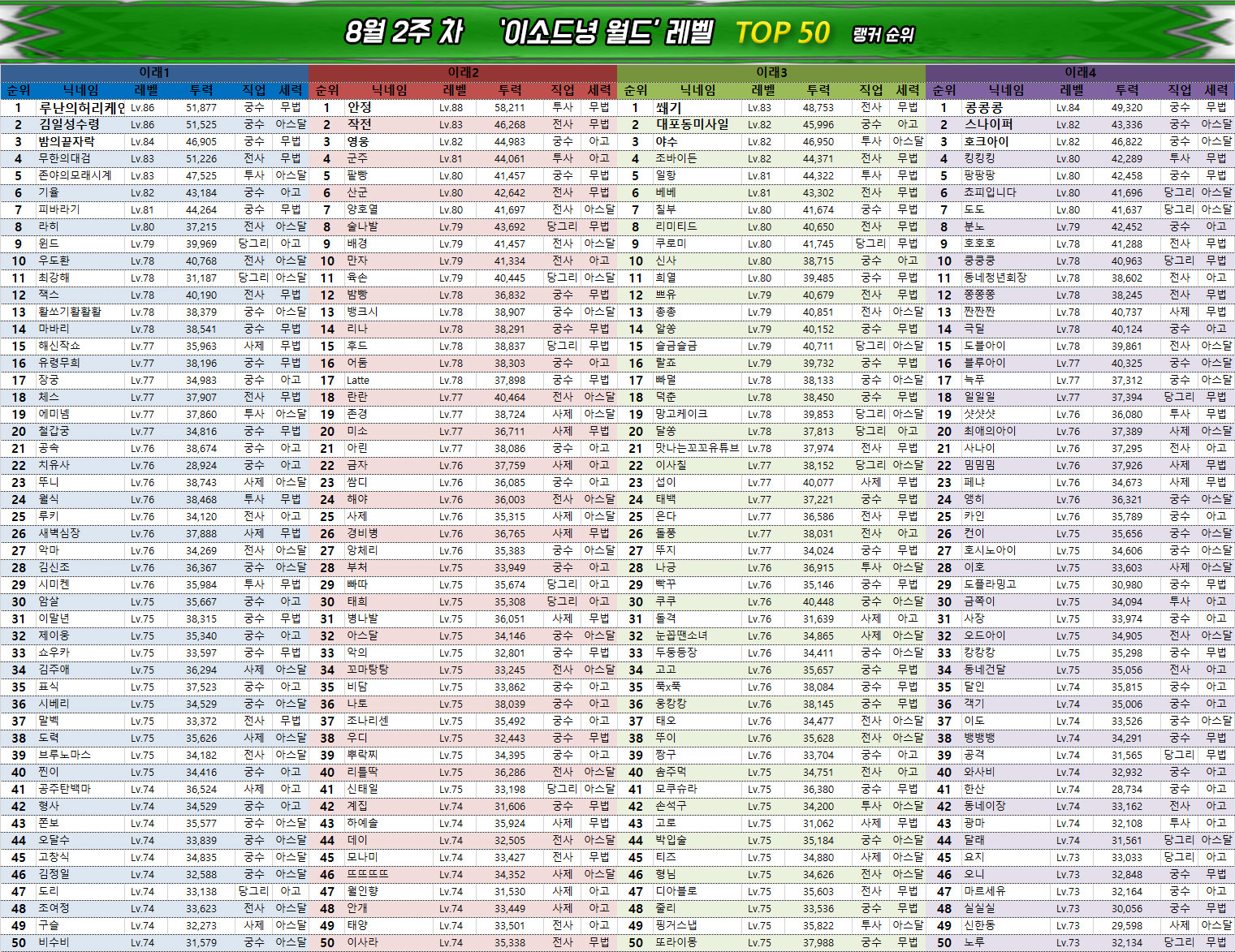1235x952 pixels.
Task: Click the 닉네임 column header under 이래1
Action: 81,90
